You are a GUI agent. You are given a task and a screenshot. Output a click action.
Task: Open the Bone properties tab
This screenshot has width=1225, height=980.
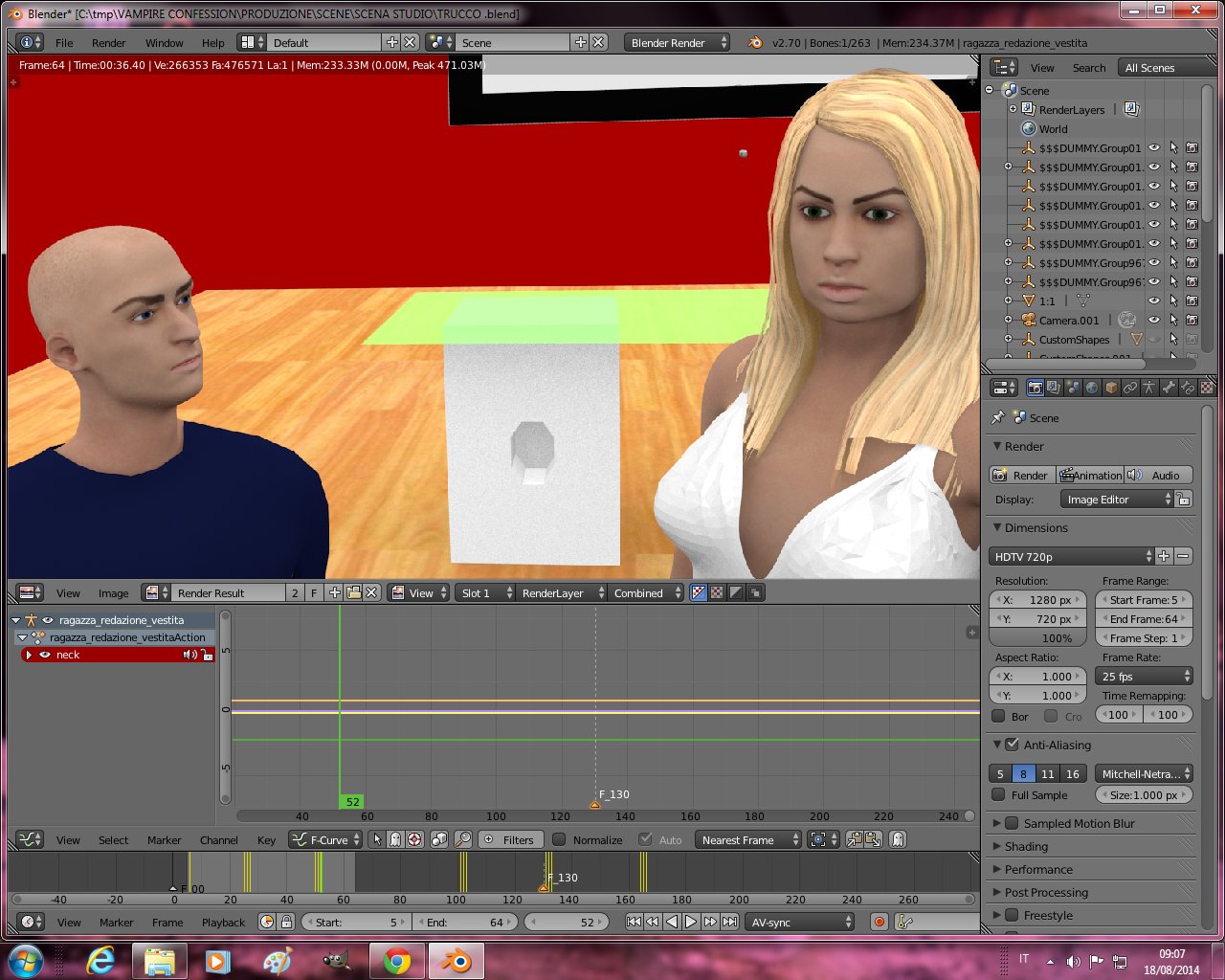click(1169, 388)
